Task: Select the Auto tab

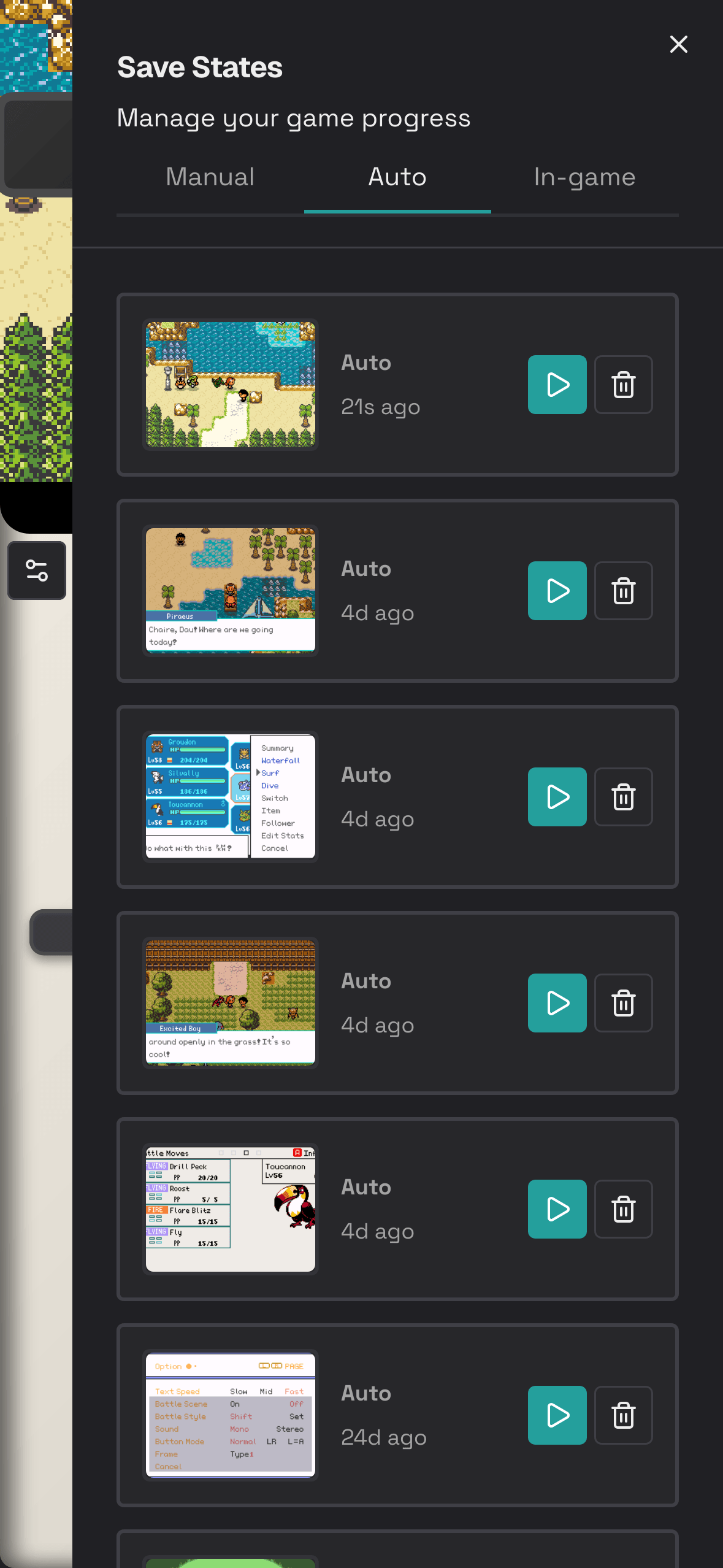Action: tap(397, 177)
